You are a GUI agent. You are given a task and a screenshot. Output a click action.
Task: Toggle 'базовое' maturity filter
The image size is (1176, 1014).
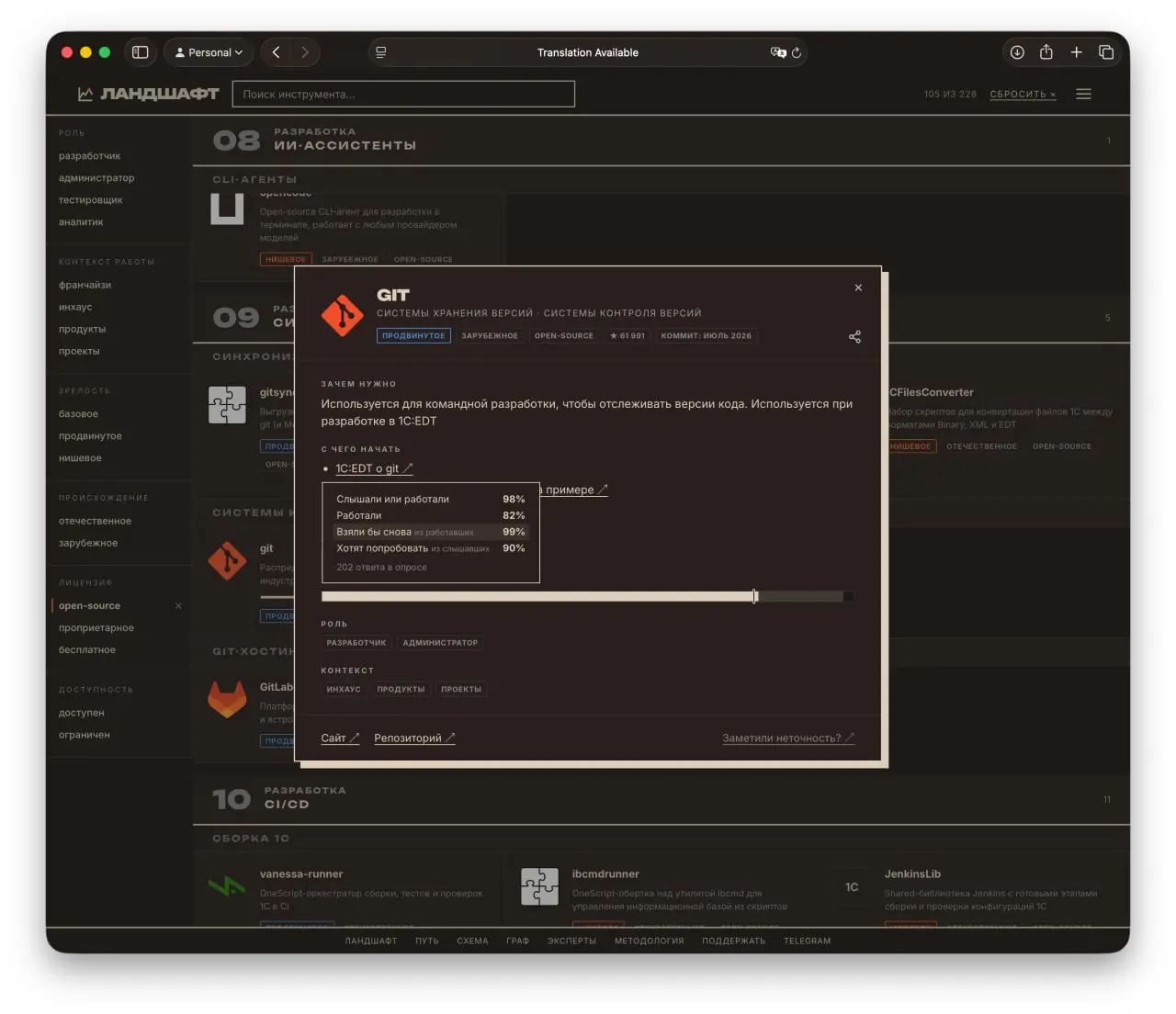[78, 414]
